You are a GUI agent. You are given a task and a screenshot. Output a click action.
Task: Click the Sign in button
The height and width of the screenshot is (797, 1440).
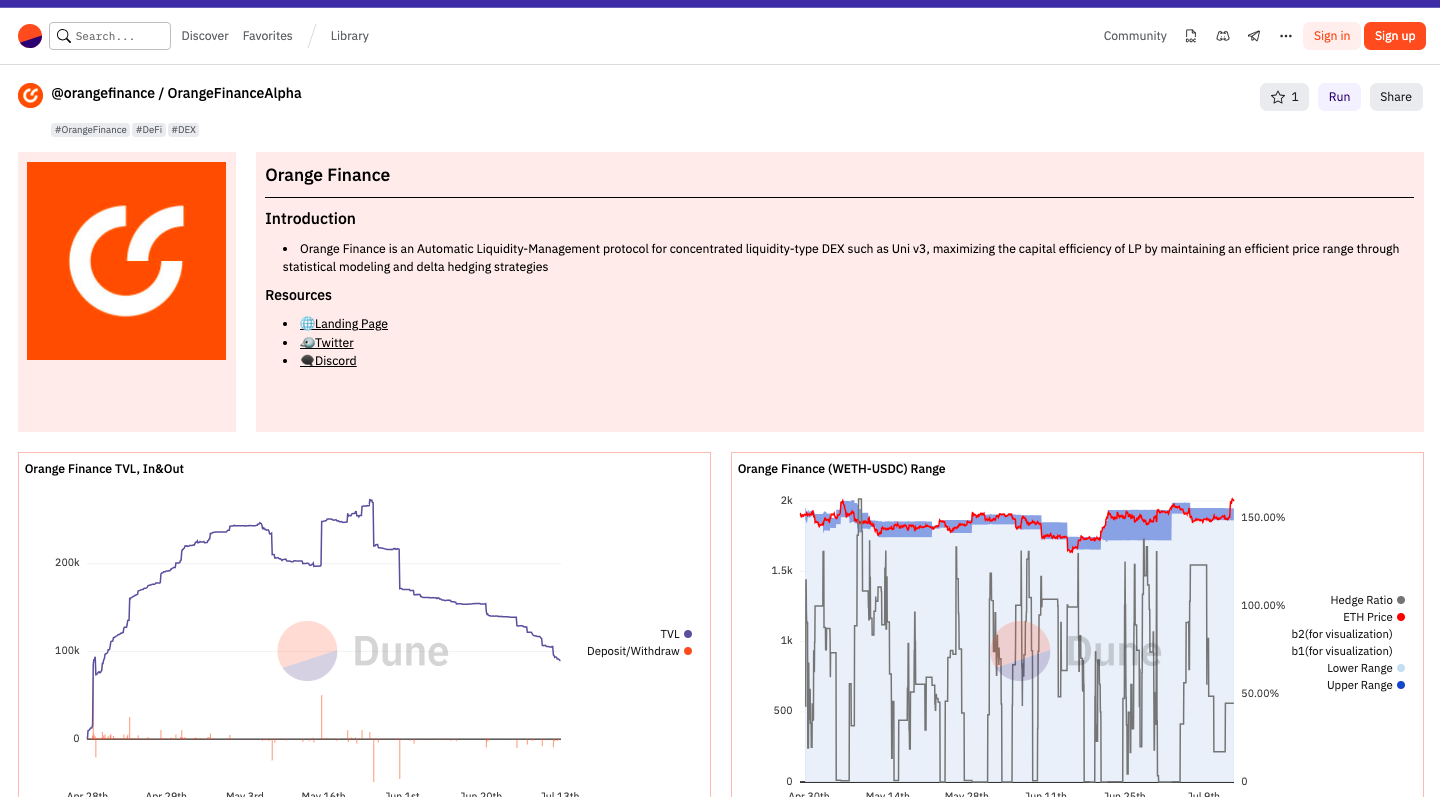click(x=1332, y=36)
